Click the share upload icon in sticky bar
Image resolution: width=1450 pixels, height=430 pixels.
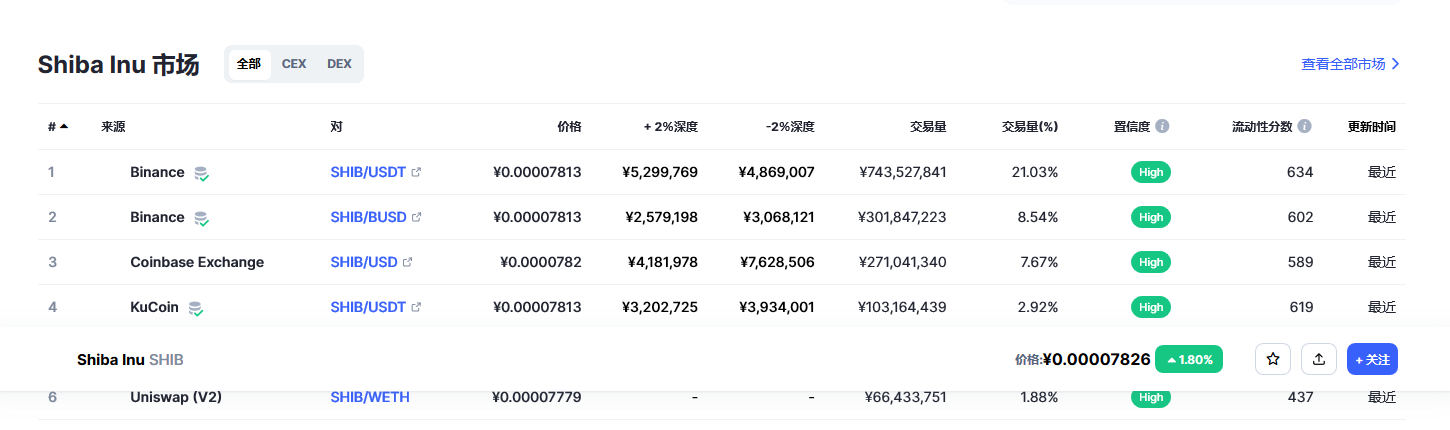pos(1319,359)
